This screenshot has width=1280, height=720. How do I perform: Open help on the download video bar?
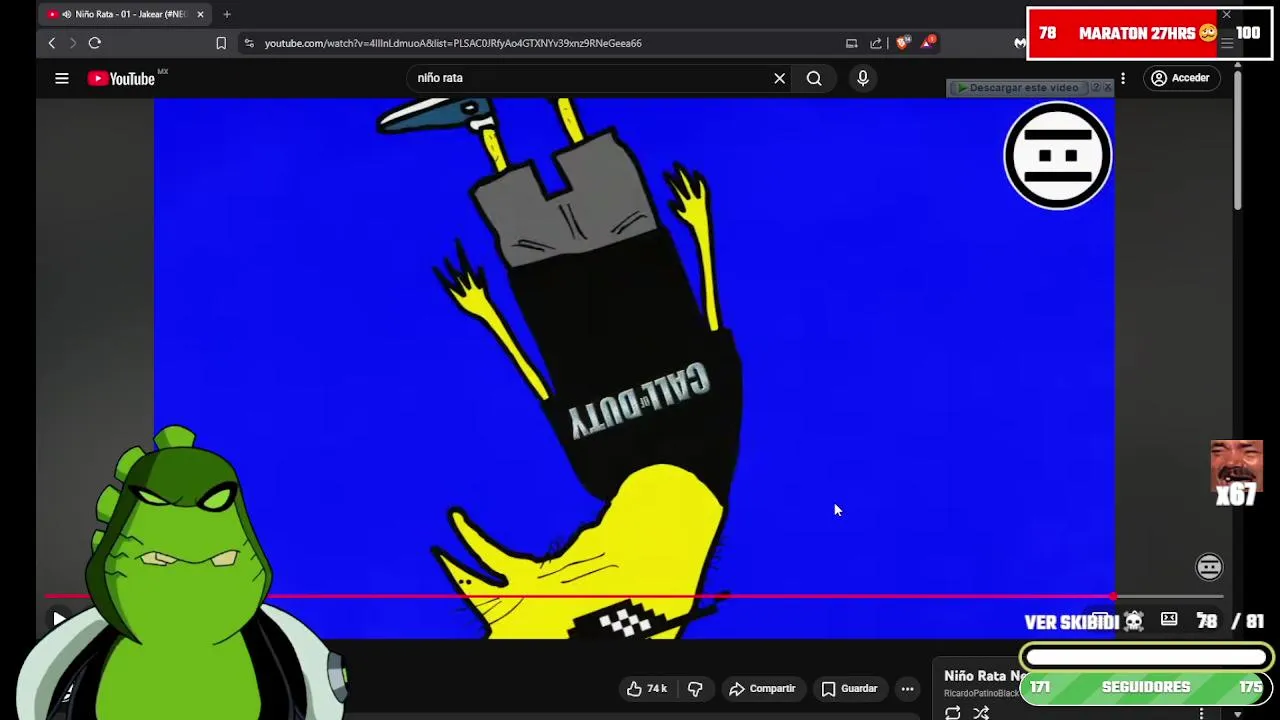tap(1095, 88)
